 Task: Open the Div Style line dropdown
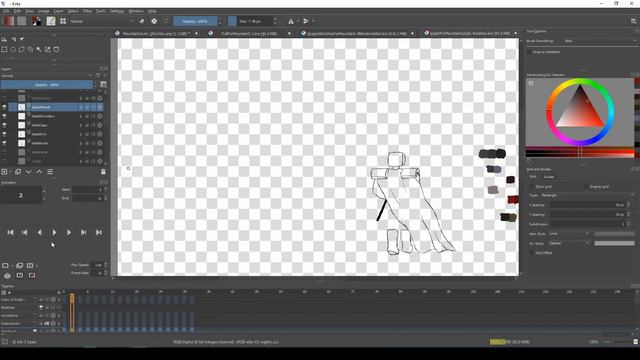[x=569, y=243]
